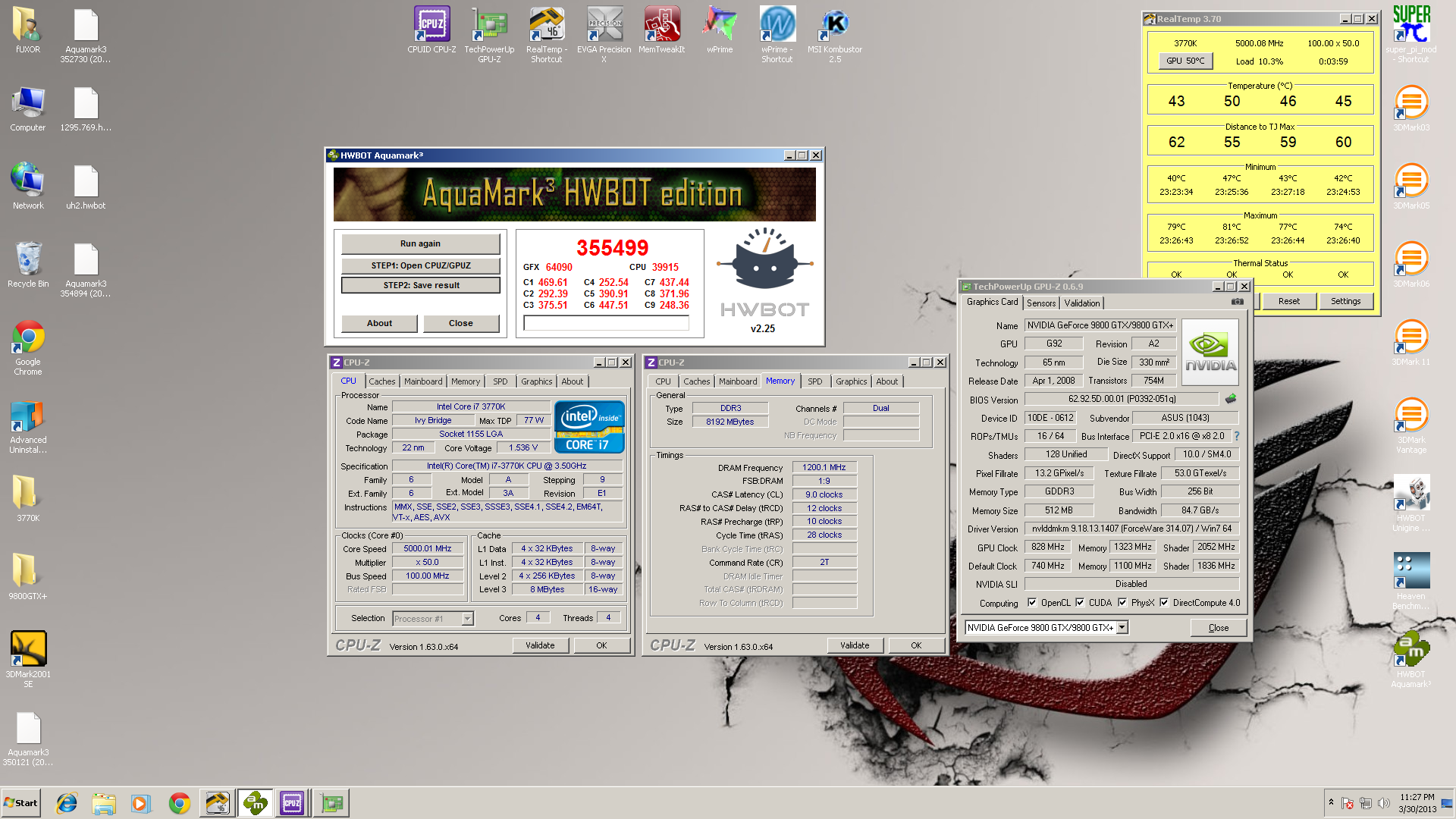Open the wPrime desktop icon
The height and width of the screenshot is (819, 1456).
[x=720, y=30]
